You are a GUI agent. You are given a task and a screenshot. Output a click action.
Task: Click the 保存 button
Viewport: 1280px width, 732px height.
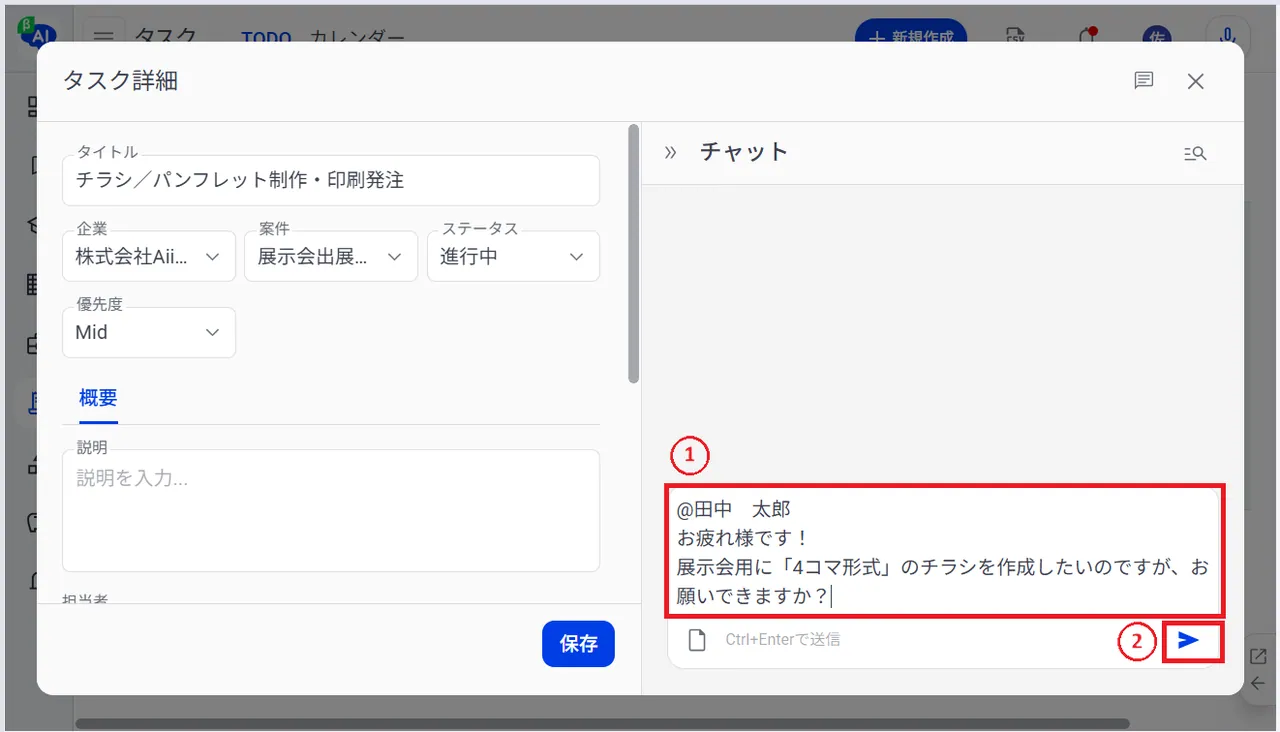(x=578, y=644)
